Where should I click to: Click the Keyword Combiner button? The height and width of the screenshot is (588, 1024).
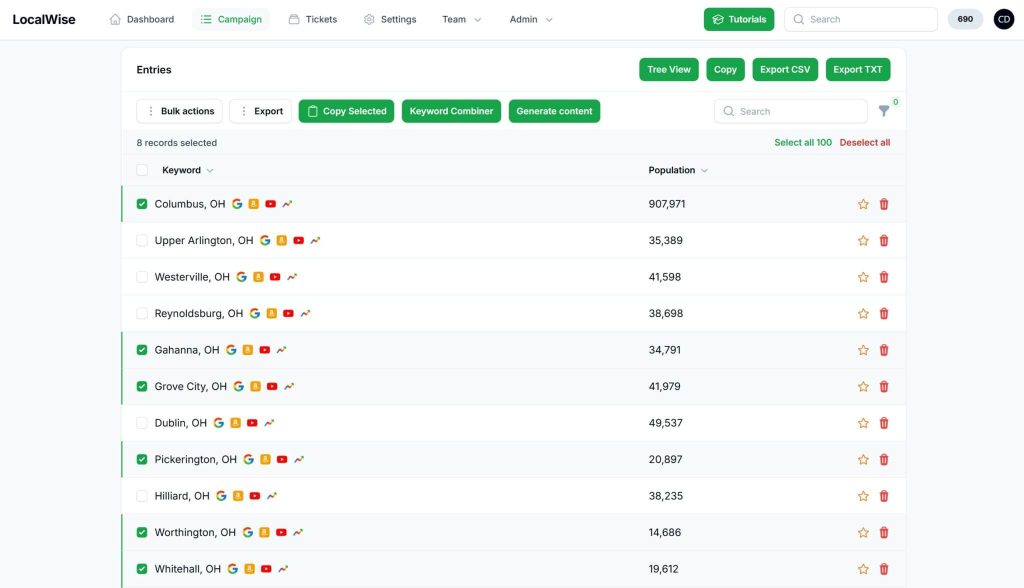point(451,111)
